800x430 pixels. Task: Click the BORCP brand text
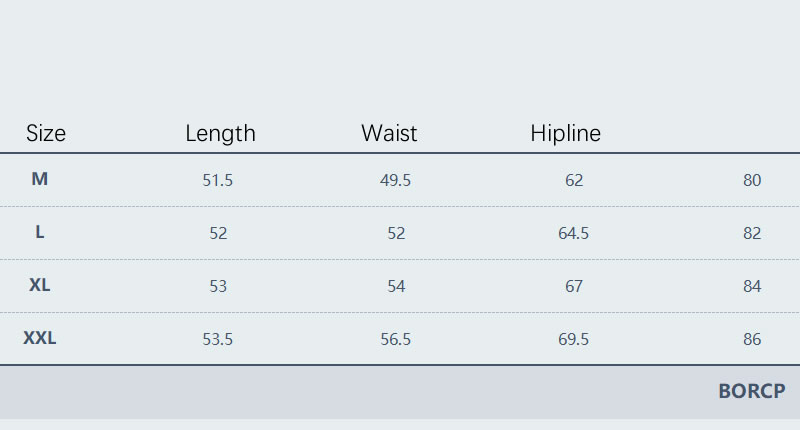[x=752, y=392]
